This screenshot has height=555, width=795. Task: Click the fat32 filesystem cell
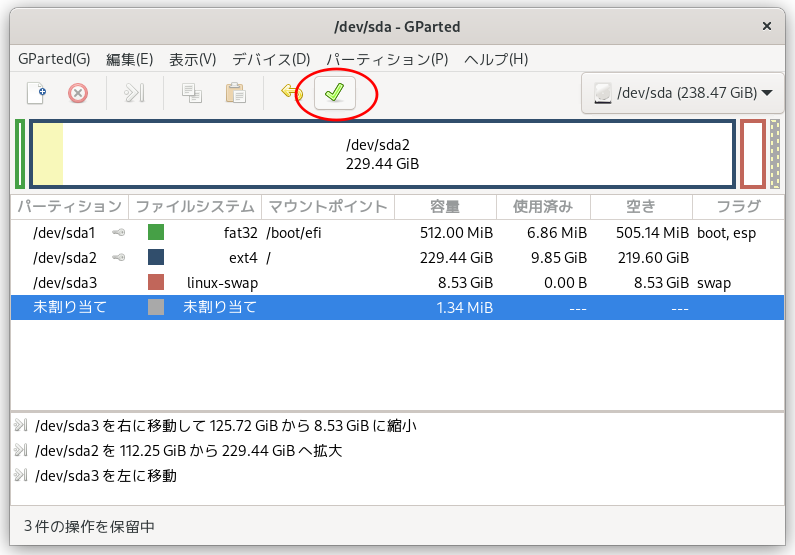[240, 233]
